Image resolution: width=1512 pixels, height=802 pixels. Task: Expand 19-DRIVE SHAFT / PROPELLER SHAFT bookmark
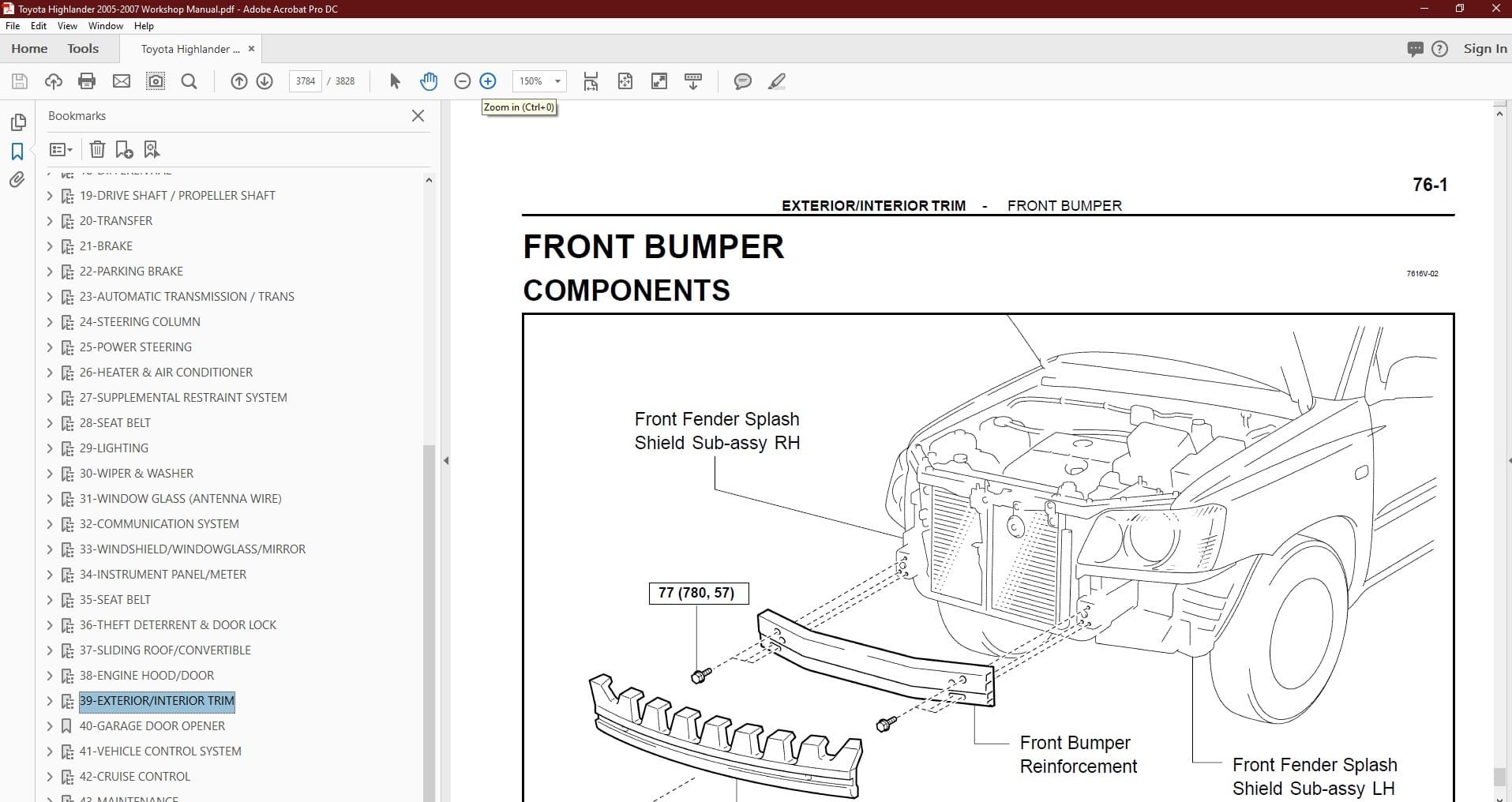50,196
